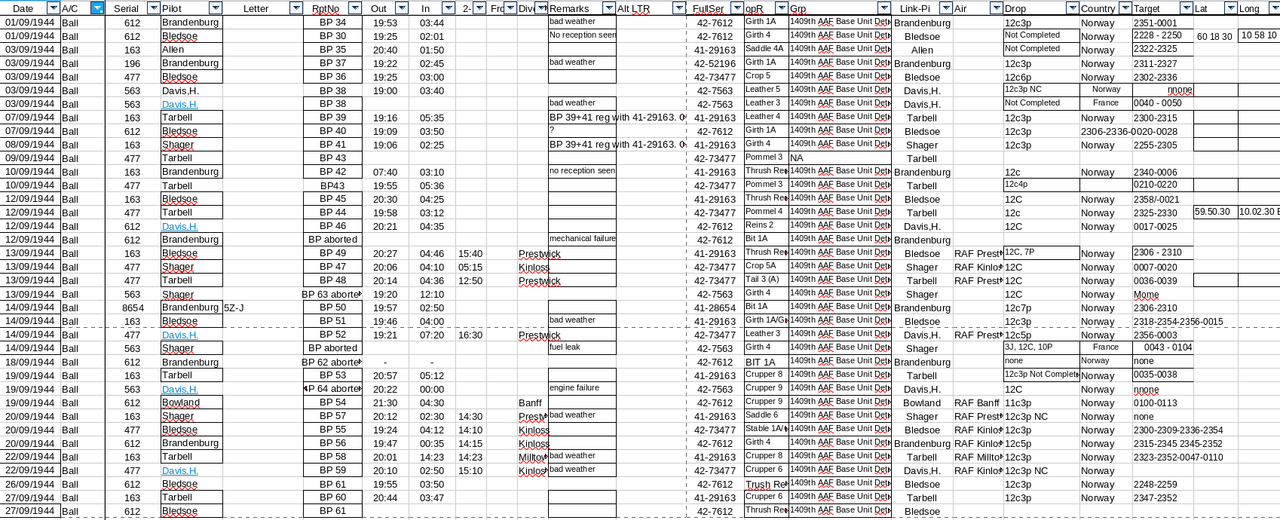
Task: Select the letter cell '5Z-J'
Action: click(x=262, y=308)
